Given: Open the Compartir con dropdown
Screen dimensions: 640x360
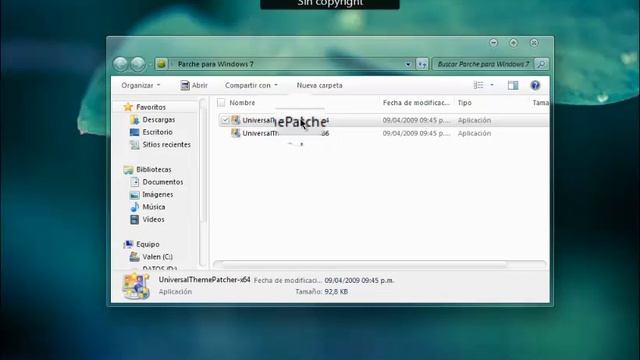Looking at the screenshot, I should pyautogui.click(x=251, y=85).
